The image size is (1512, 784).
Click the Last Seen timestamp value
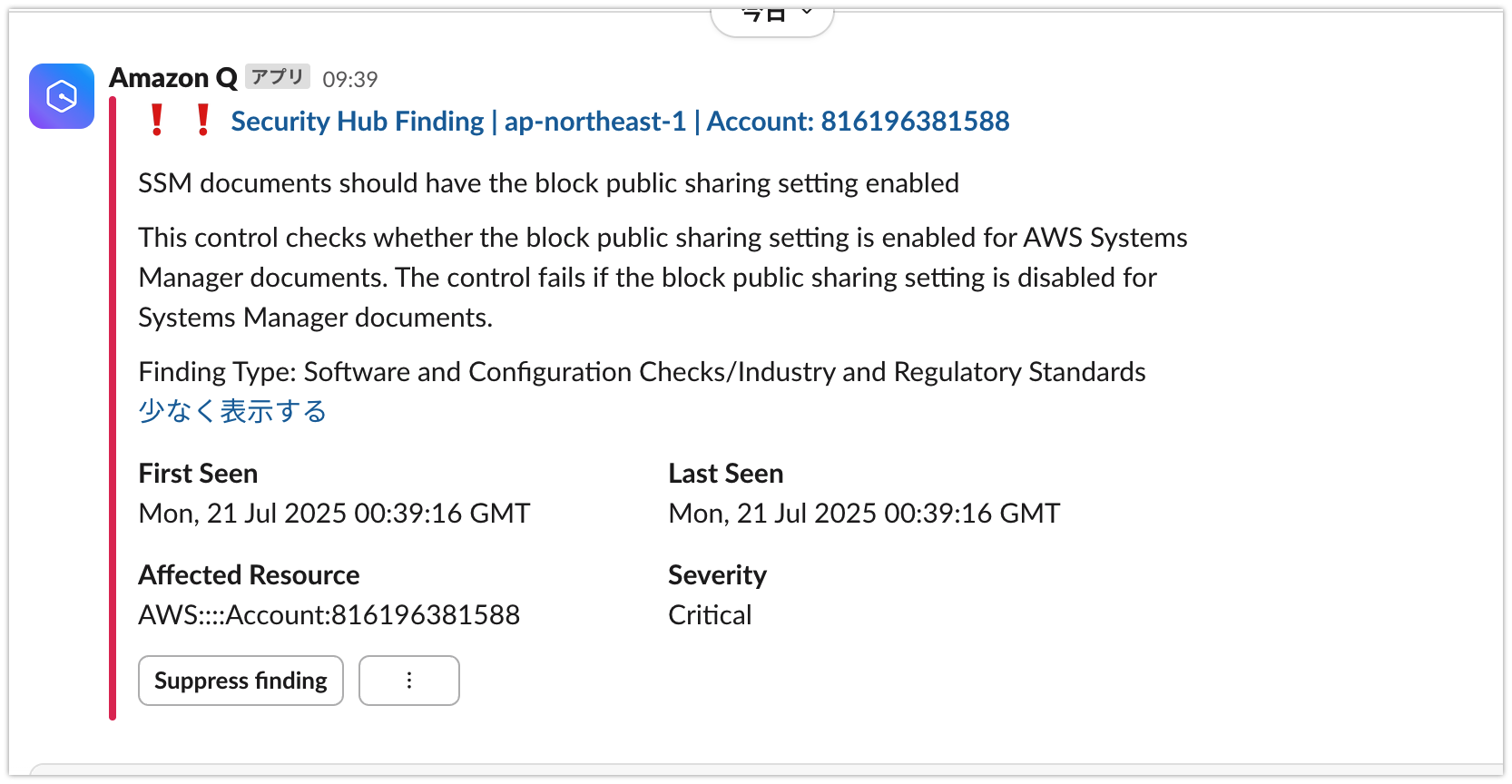864,514
